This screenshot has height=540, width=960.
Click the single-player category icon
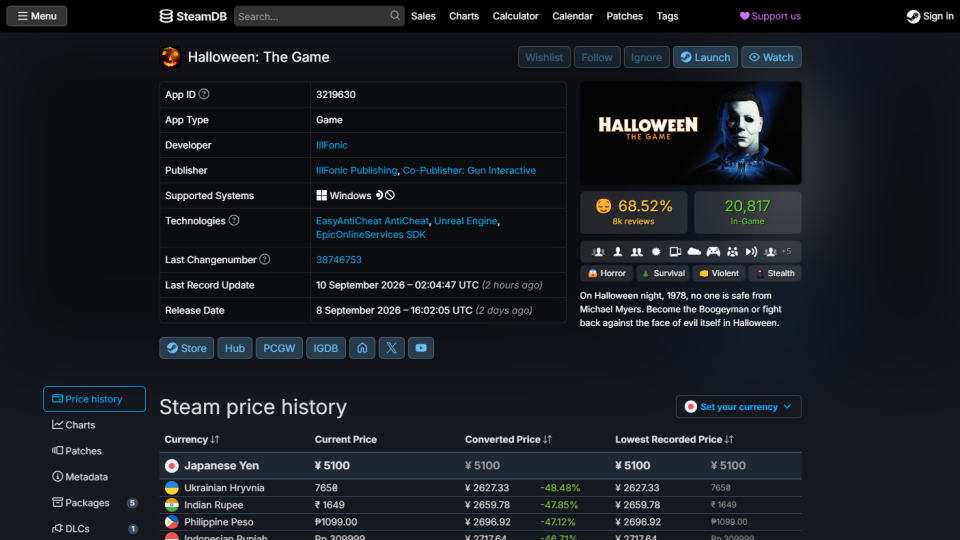tap(618, 252)
